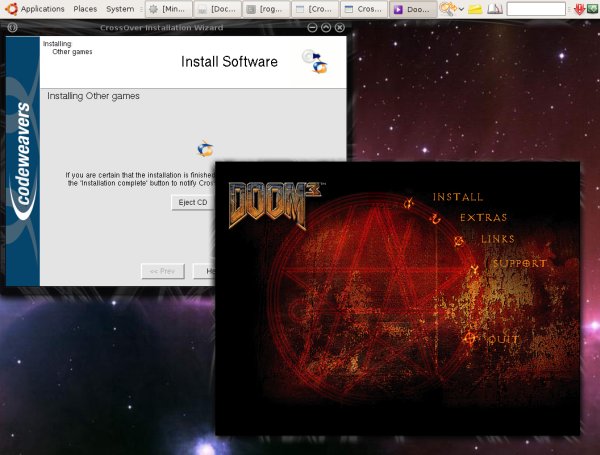This screenshot has height=455, width=600.
Task: Click the 'Installing Other games' status text
Action: click(93, 96)
